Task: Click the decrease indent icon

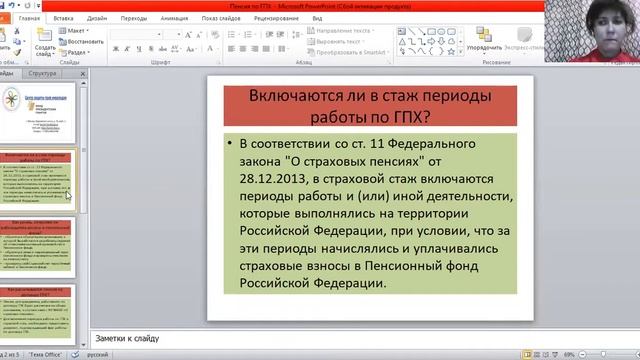Action: (x=269, y=35)
